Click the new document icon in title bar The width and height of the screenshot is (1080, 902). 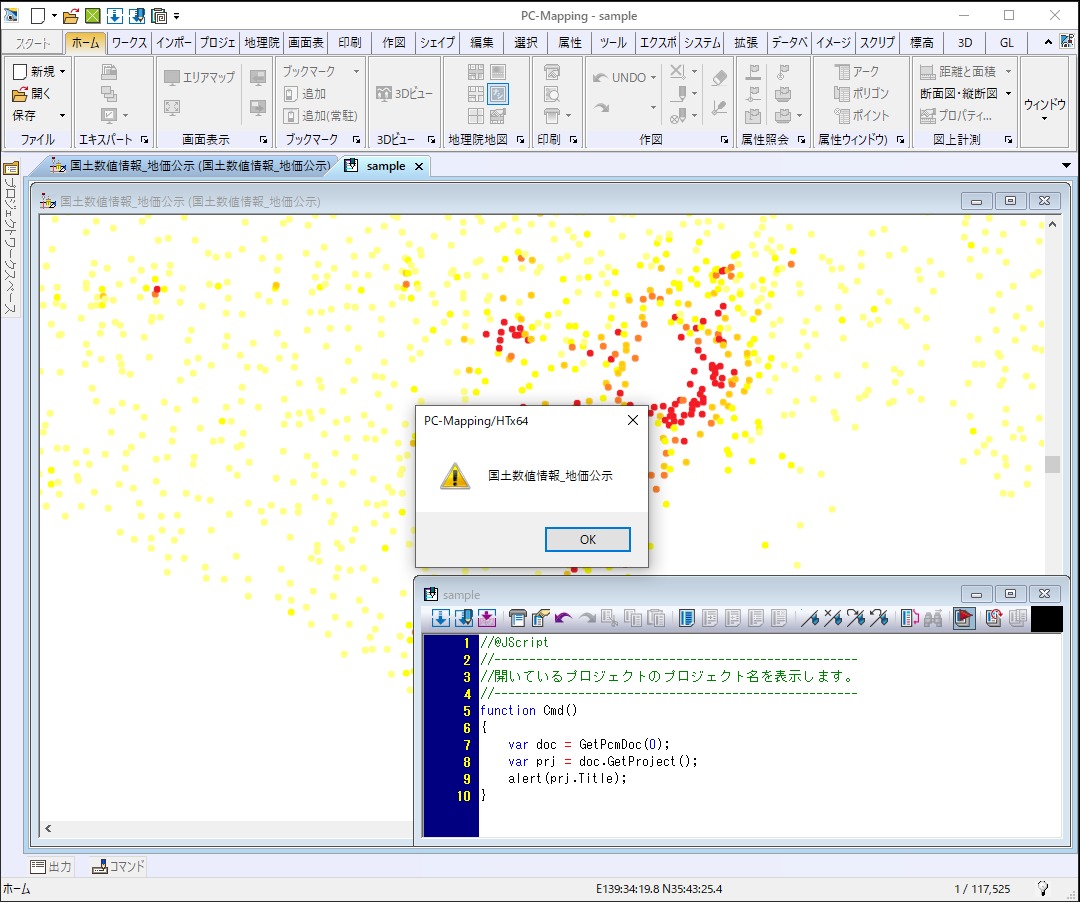38,15
